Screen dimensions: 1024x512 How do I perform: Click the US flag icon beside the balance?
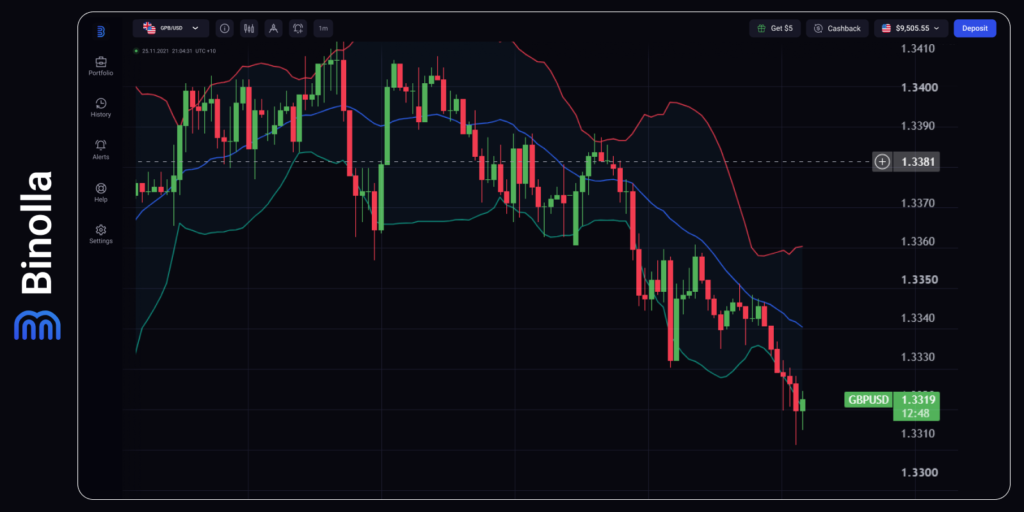tap(886, 28)
